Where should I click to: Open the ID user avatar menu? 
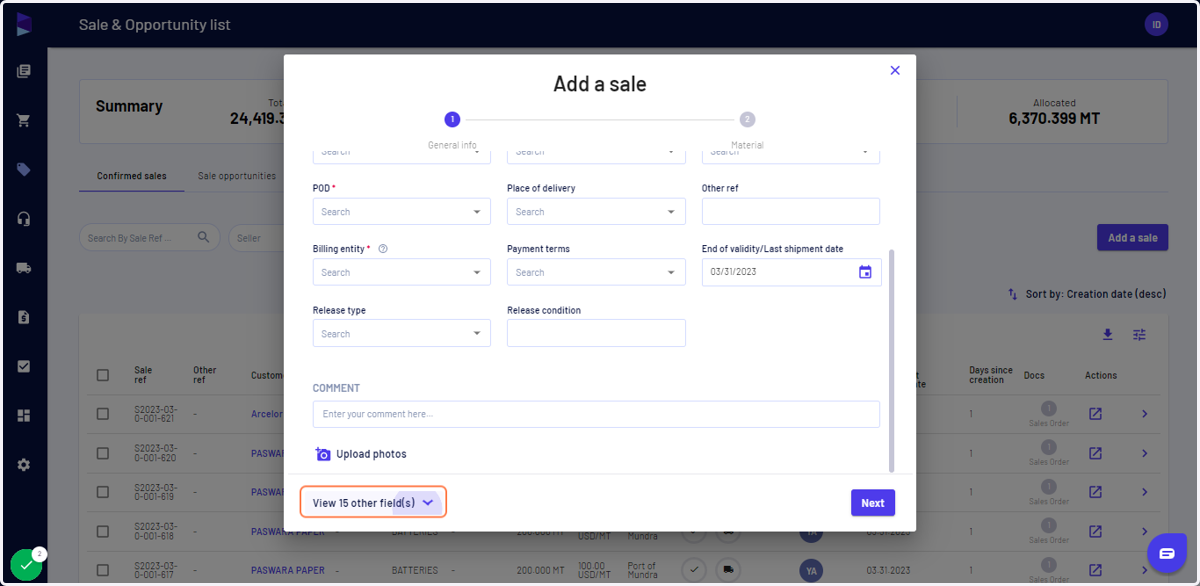click(1156, 25)
